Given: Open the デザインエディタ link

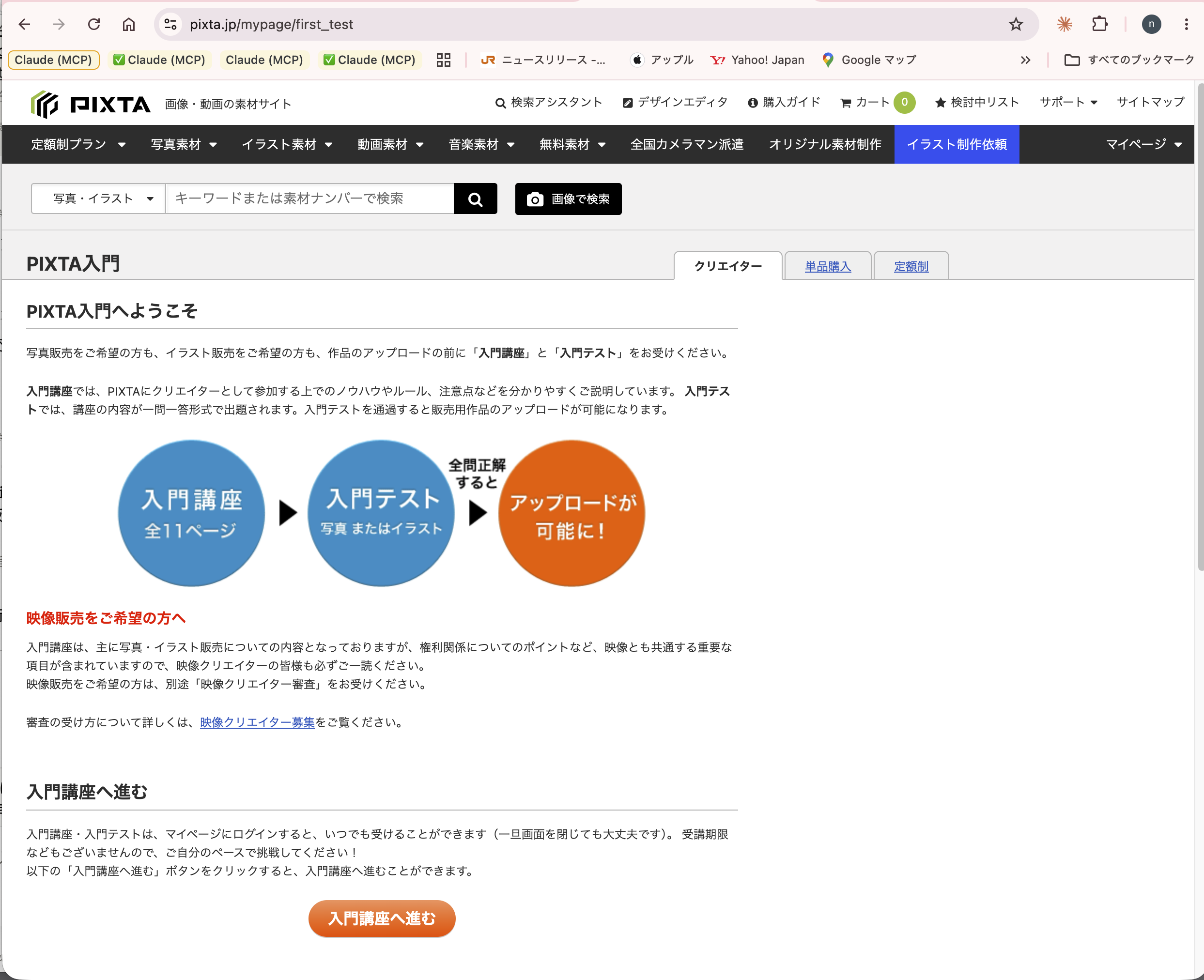Looking at the screenshot, I should [x=675, y=102].
